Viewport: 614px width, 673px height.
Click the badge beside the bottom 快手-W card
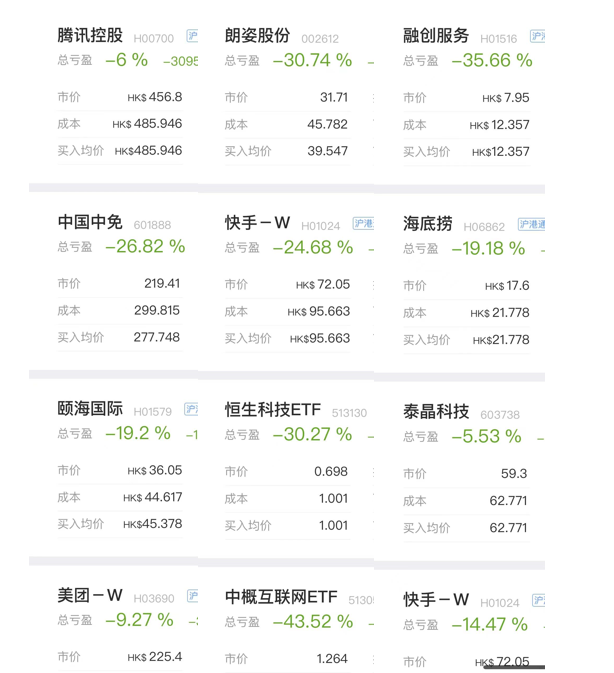[x=538, y=600]
